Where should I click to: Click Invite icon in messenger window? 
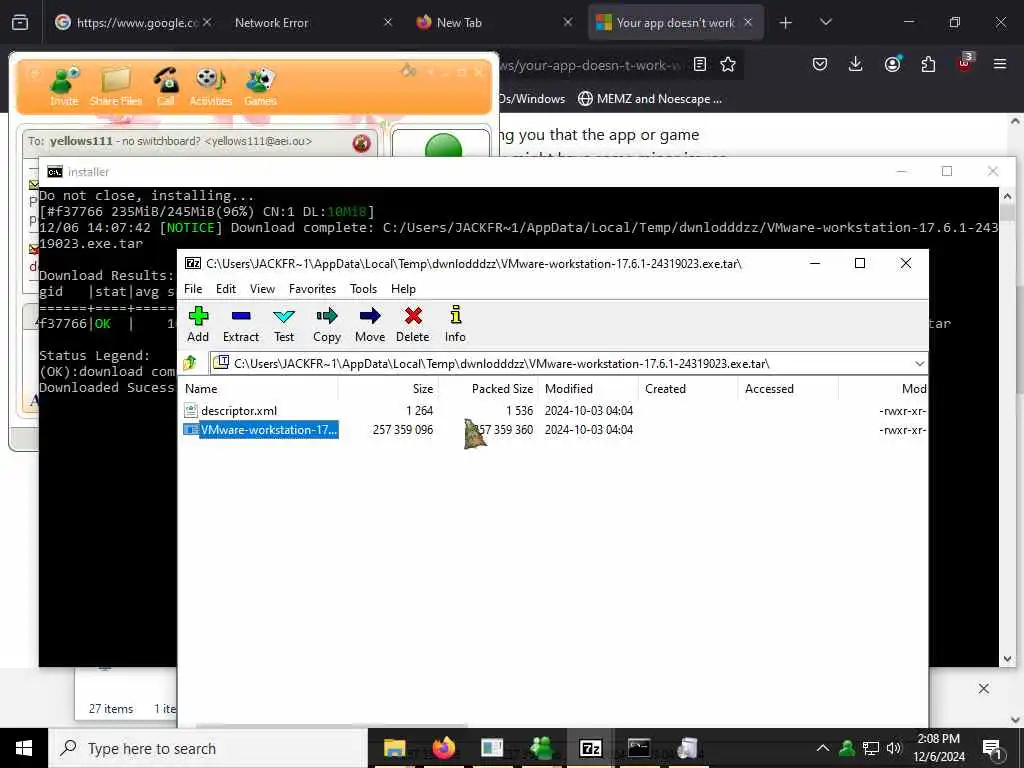65,86
